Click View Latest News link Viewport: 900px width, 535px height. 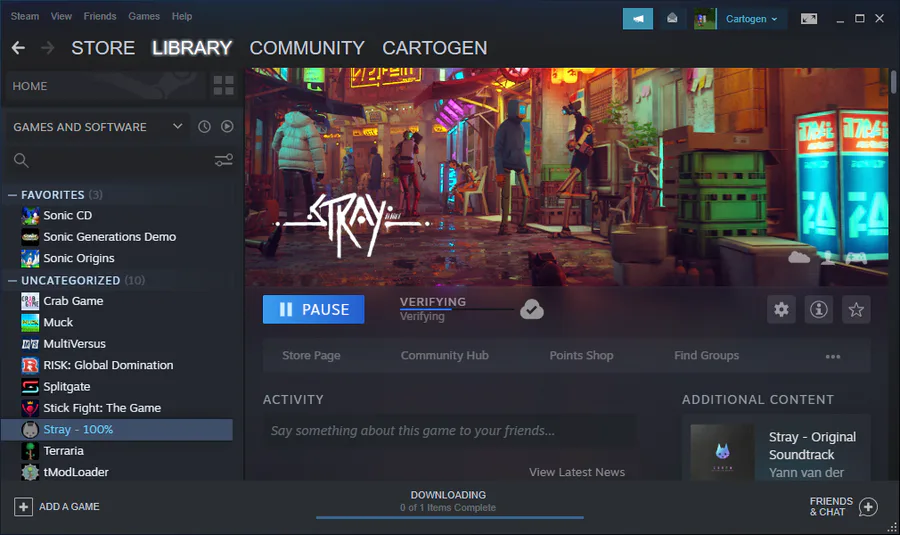(577, 472)
